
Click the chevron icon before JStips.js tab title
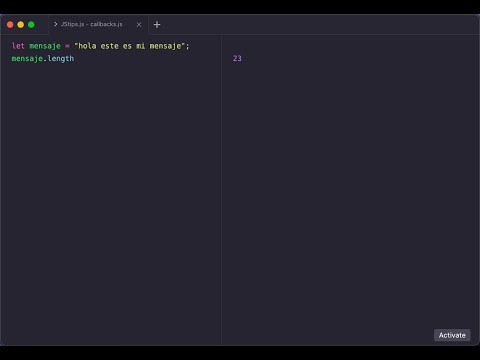56,24
